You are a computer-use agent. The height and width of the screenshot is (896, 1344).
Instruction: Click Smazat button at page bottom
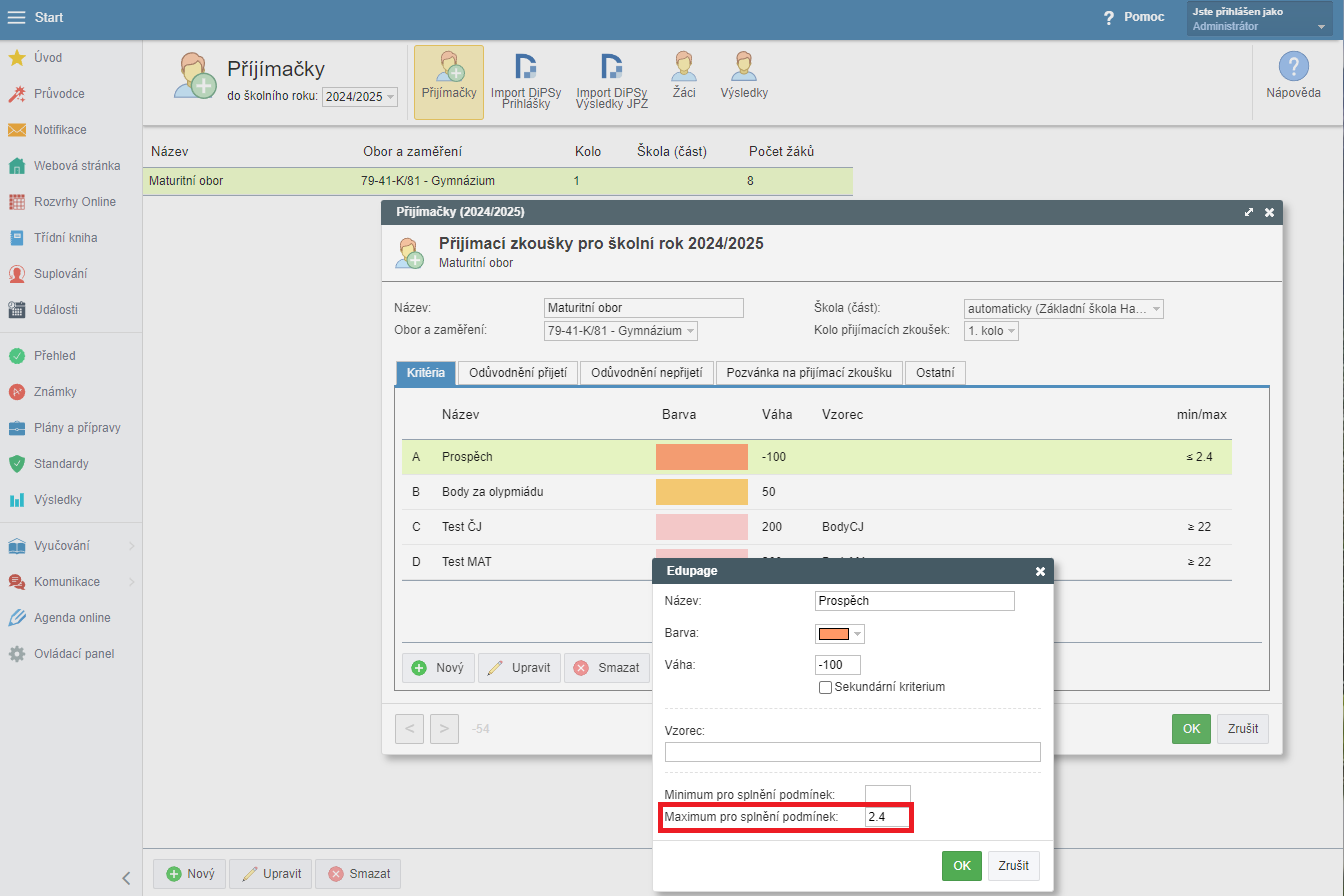click(357, 874)
